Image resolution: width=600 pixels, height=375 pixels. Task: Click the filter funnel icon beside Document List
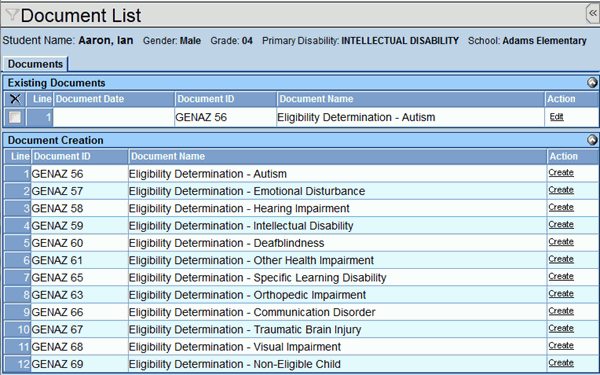pyautogui.click(x=12, y=15)
